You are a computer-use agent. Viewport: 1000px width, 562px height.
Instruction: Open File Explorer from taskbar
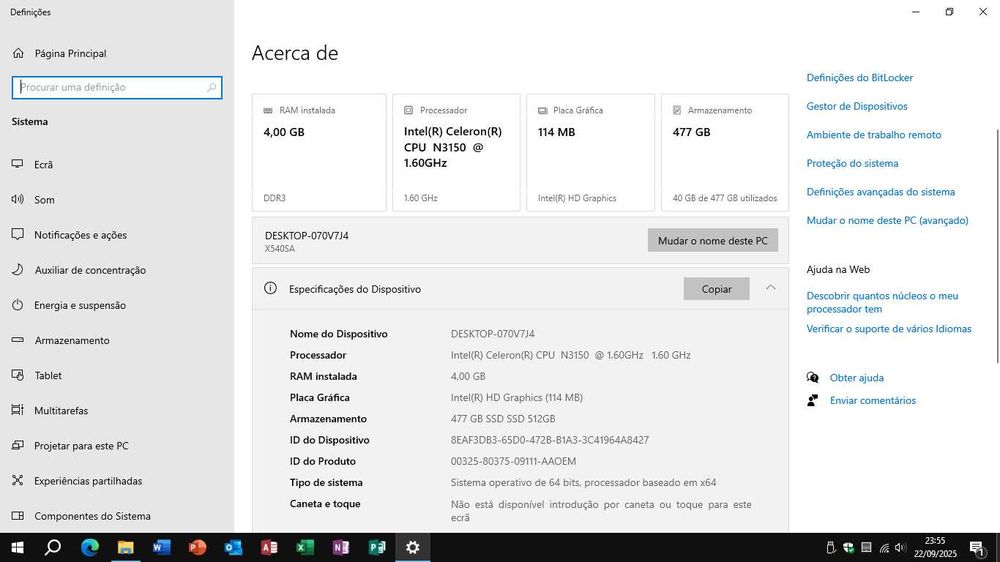(126, 547)
